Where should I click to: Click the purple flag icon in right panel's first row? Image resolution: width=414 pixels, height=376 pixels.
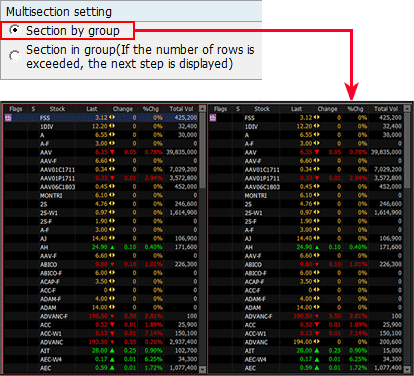point(213,118)
